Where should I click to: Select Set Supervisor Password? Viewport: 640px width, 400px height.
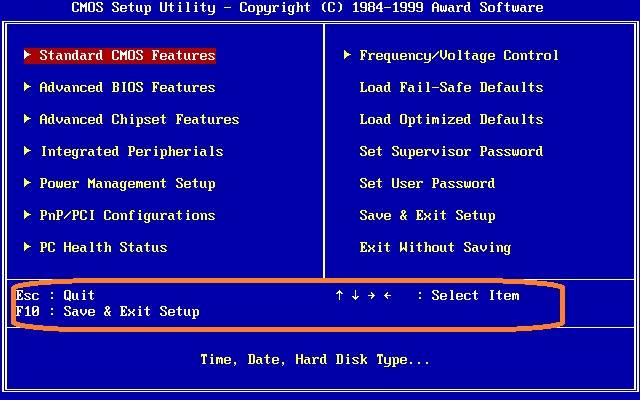pyautogui.click(x=451, y=151)
